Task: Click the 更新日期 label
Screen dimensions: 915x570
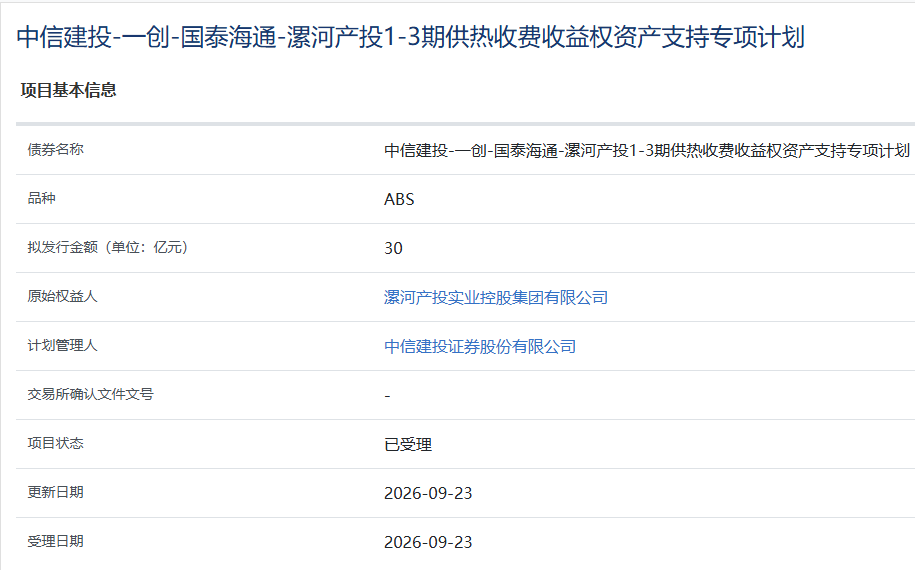Action: (55, 492)
